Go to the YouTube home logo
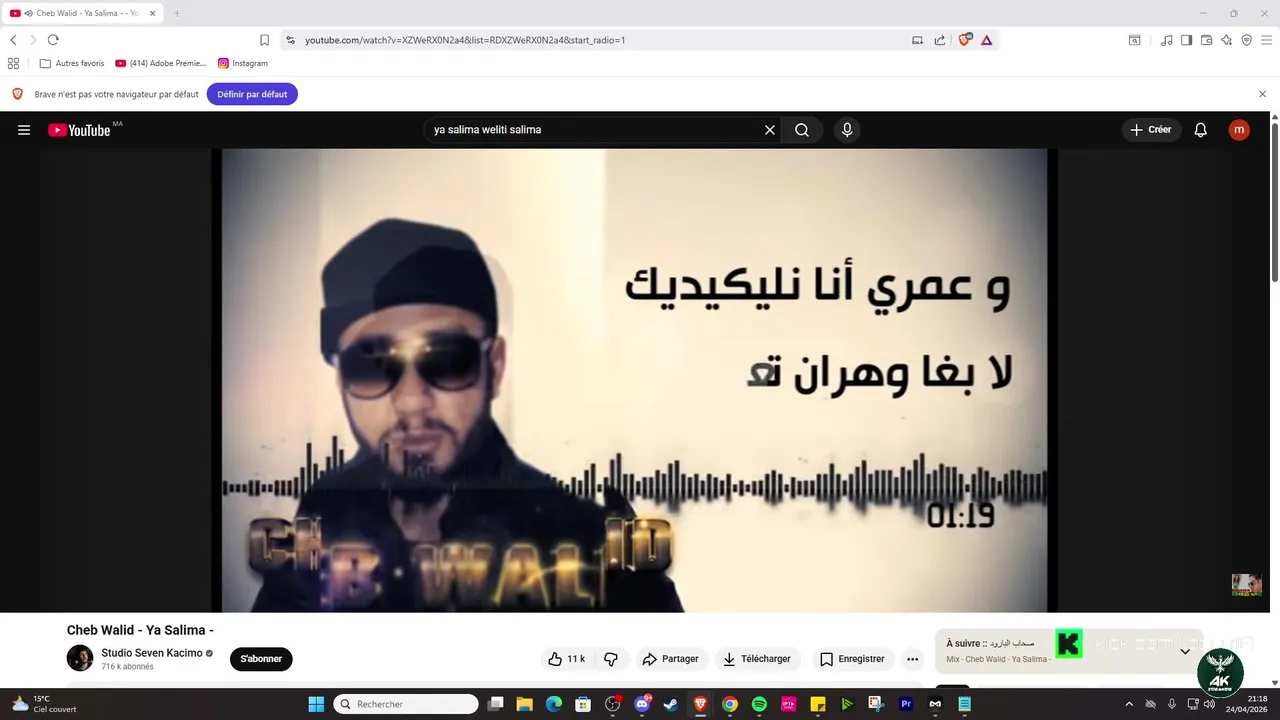The width and height of the screenshot is (1280, 720). click(x=79, y=130)
